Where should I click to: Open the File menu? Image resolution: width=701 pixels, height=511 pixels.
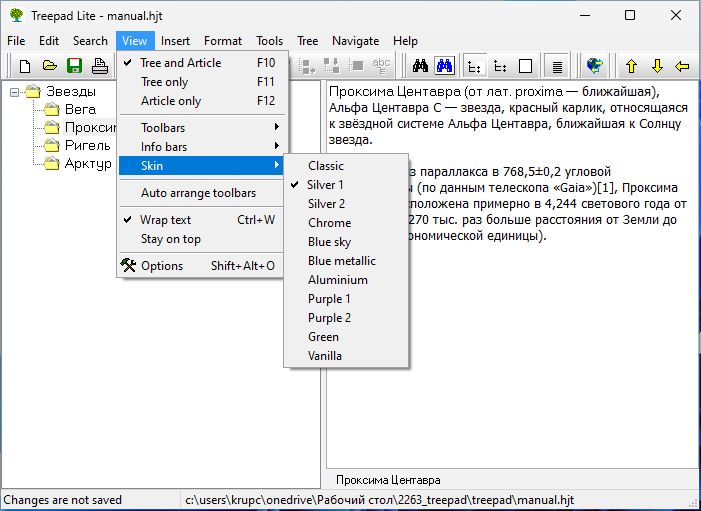click(16, 41)
